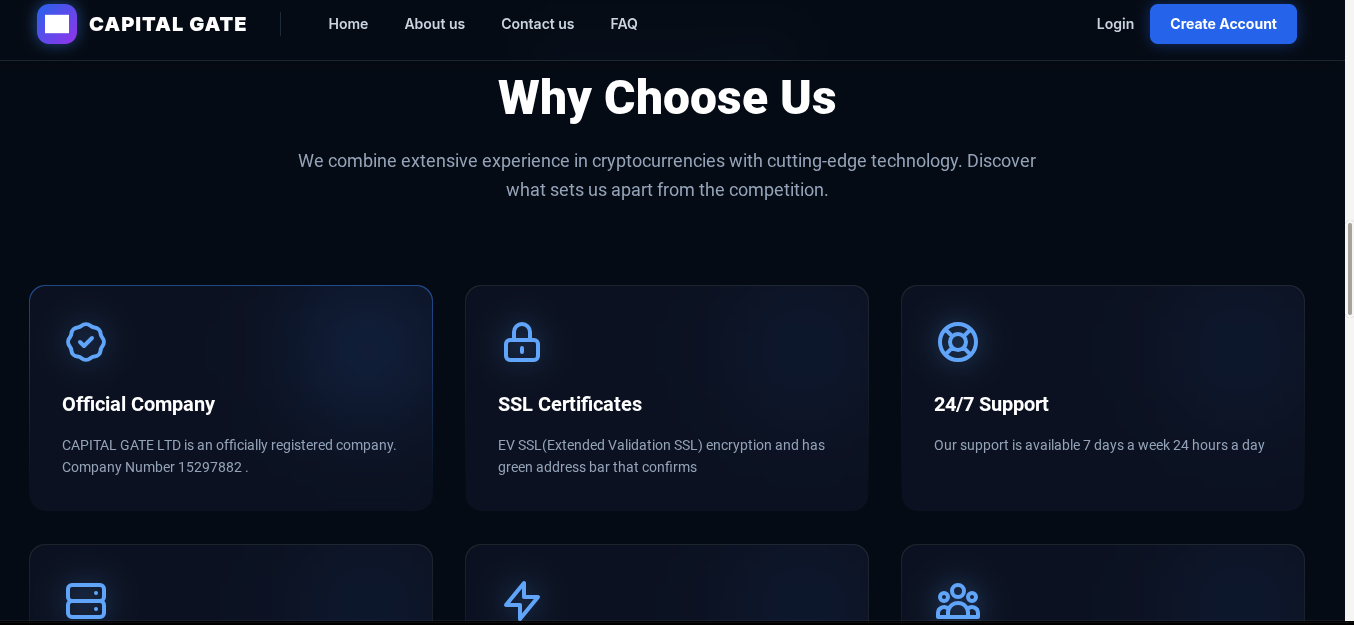Go to the About us page
The height and width of the screenshot is (625, 1354).
434,24
